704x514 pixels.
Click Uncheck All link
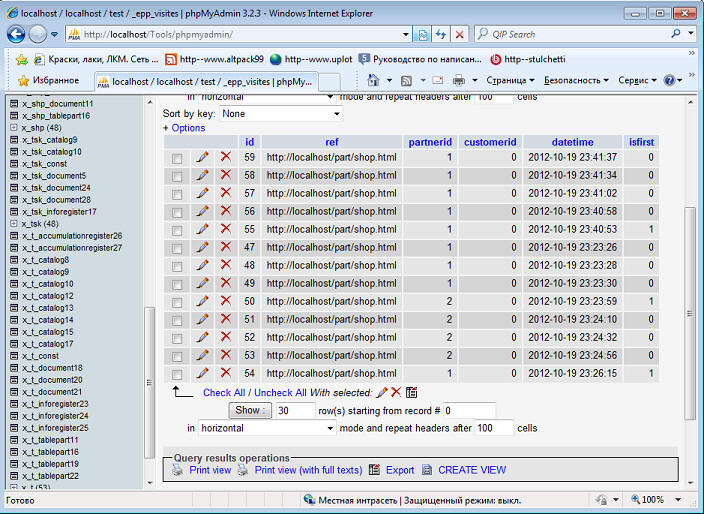click(x=280, y=393)
